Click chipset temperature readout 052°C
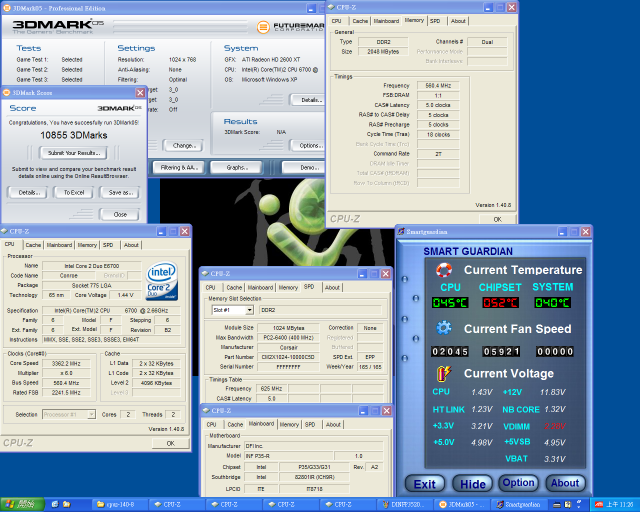The width and height of the screenshot is (640, 512). 500,303
